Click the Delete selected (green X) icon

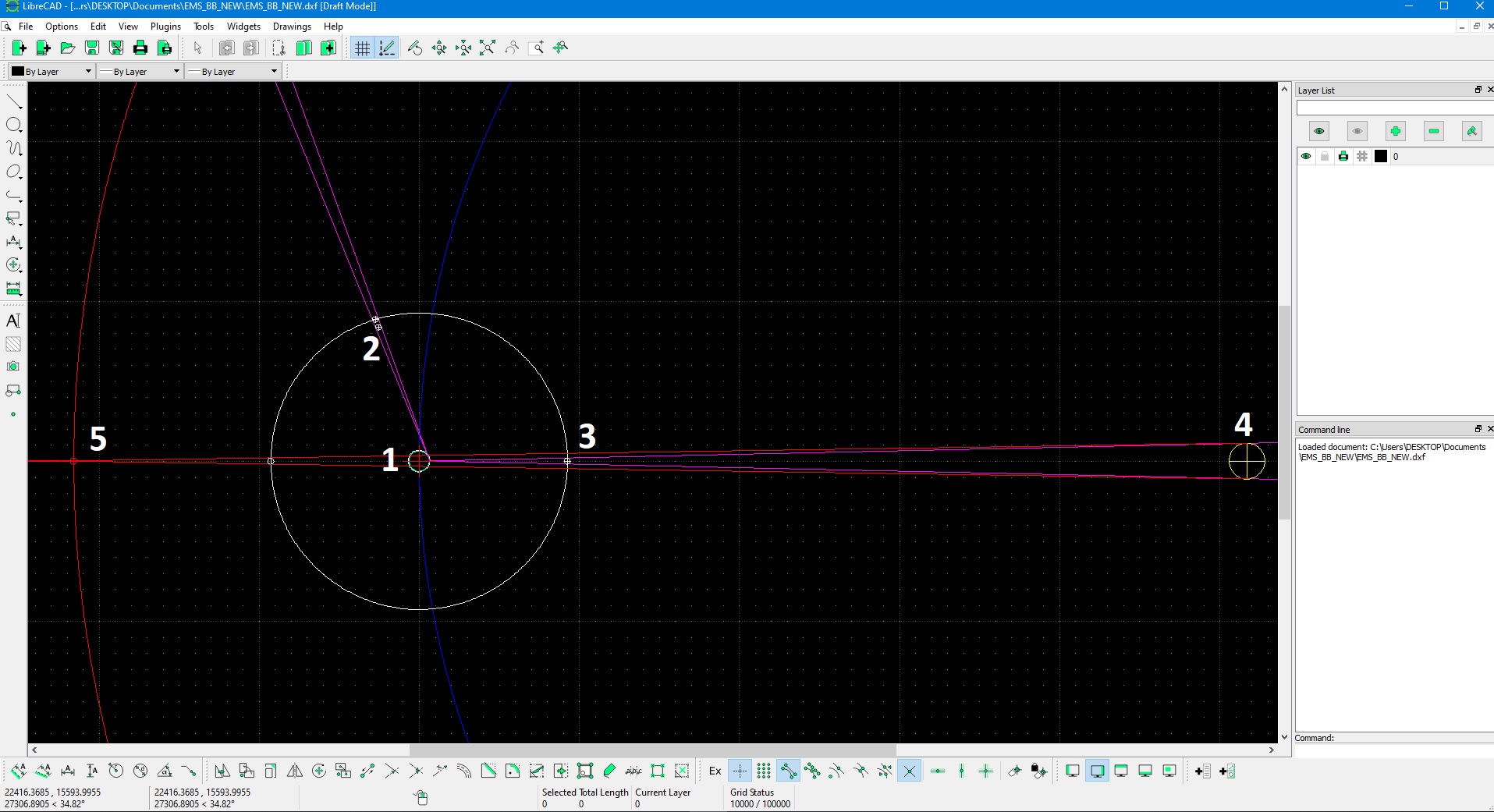tap(682, 771)
